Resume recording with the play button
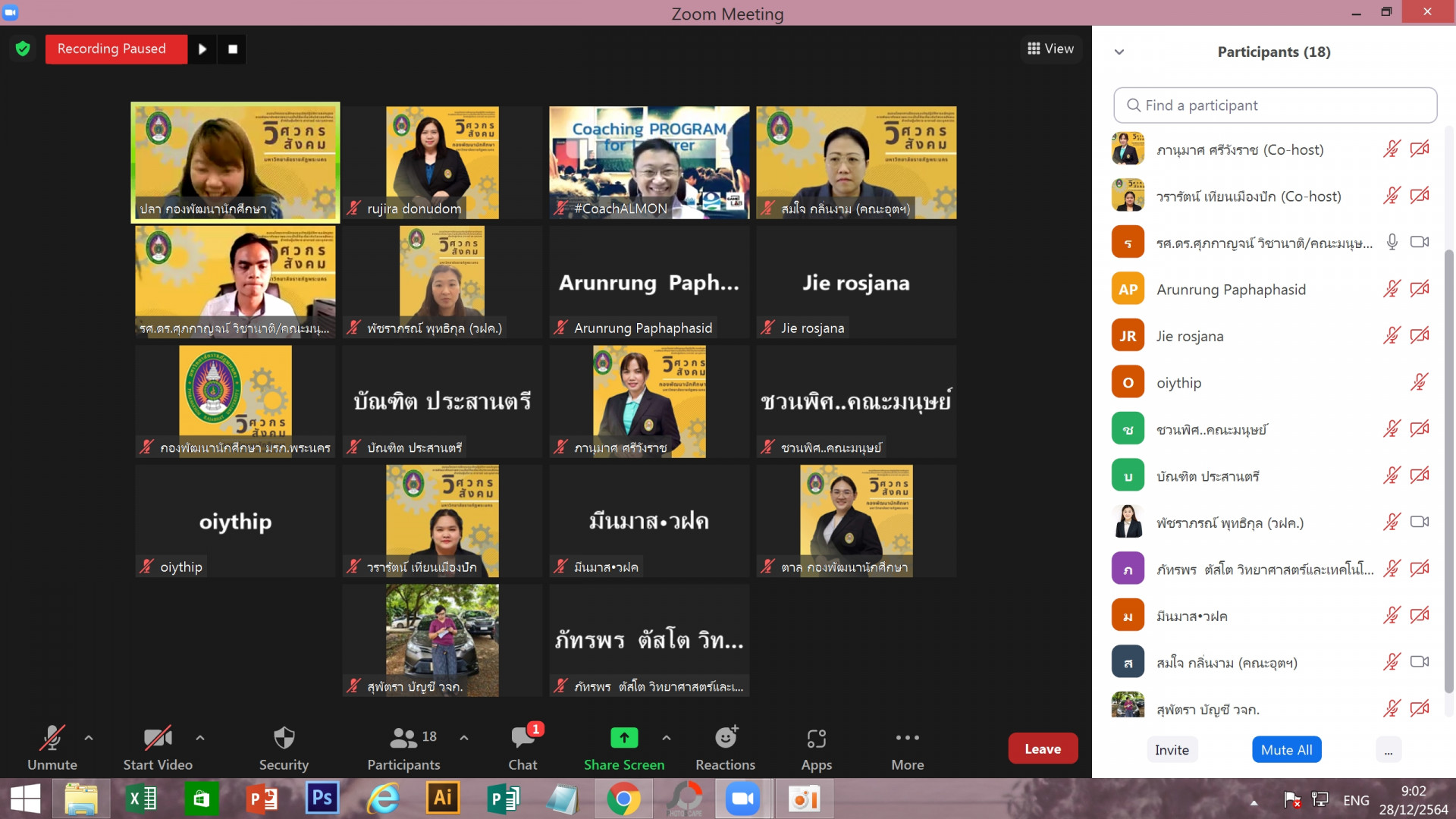 coord(202,49)
